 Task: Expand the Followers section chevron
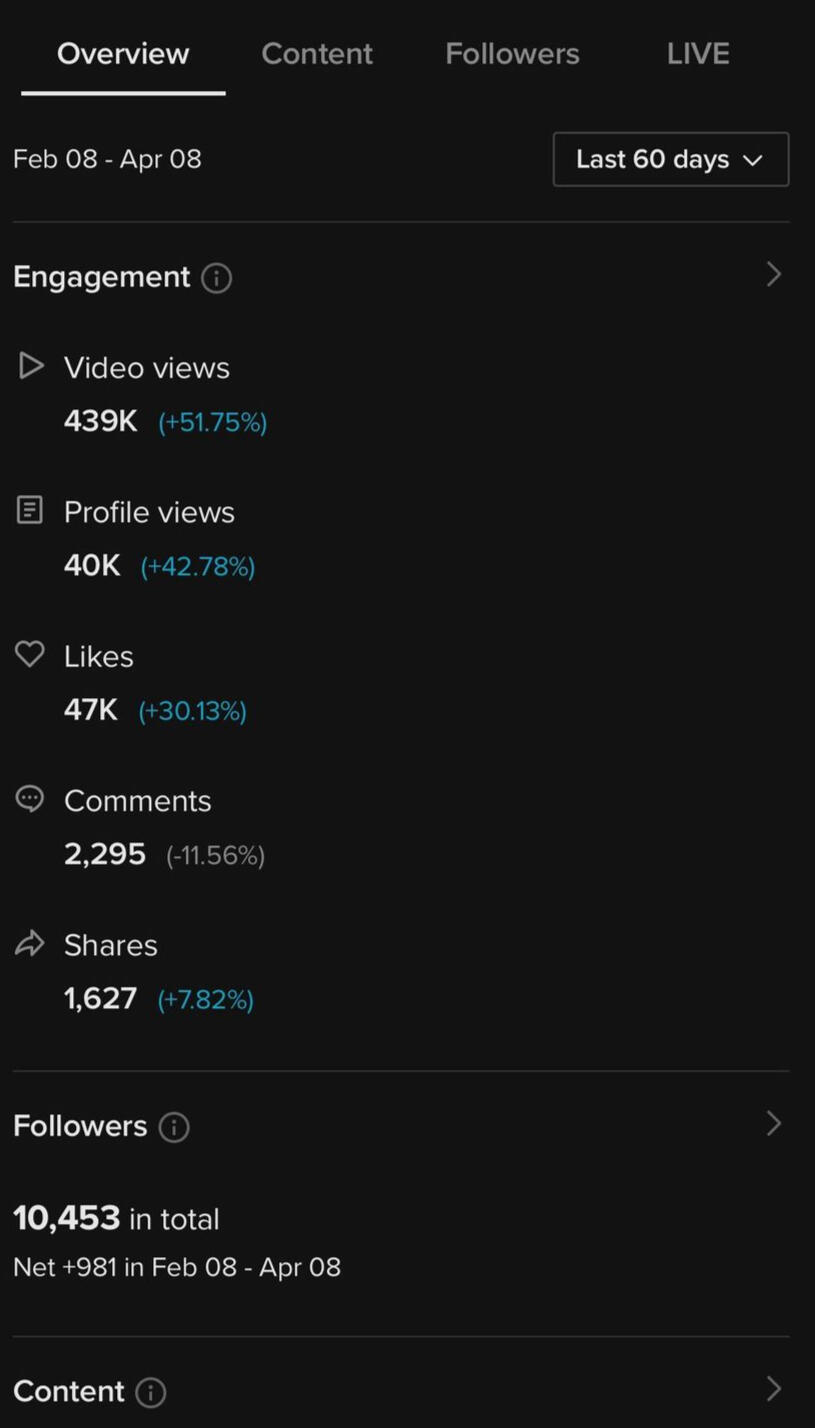pos(773,1124)
